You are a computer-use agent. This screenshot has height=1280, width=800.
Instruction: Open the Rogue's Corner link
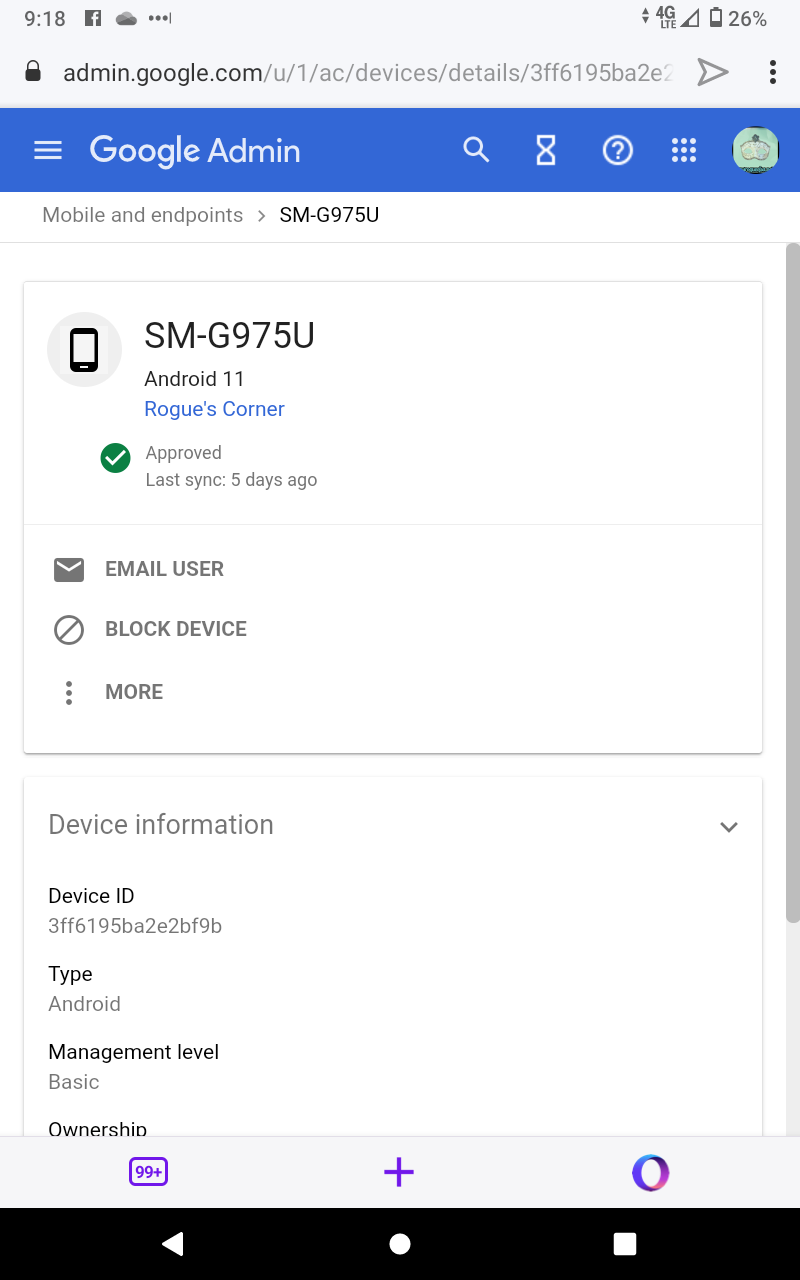point(214,409)
